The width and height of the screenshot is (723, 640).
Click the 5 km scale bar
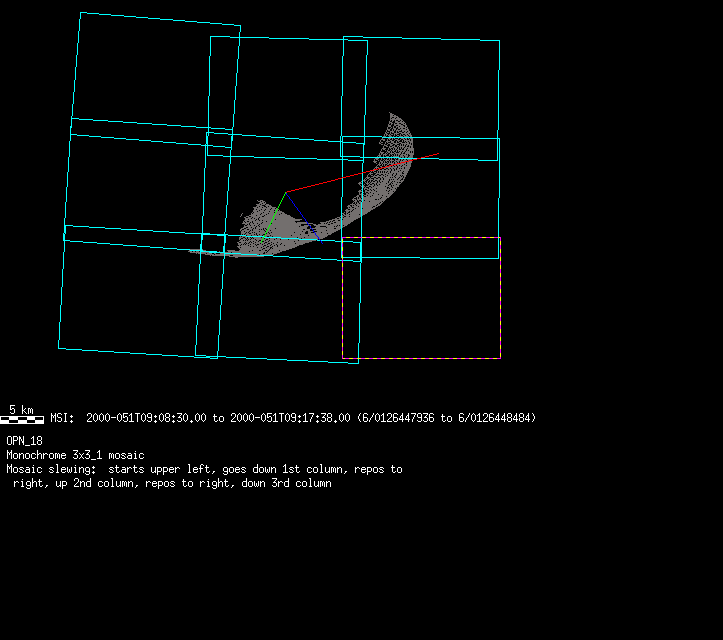tap(22, 420)
